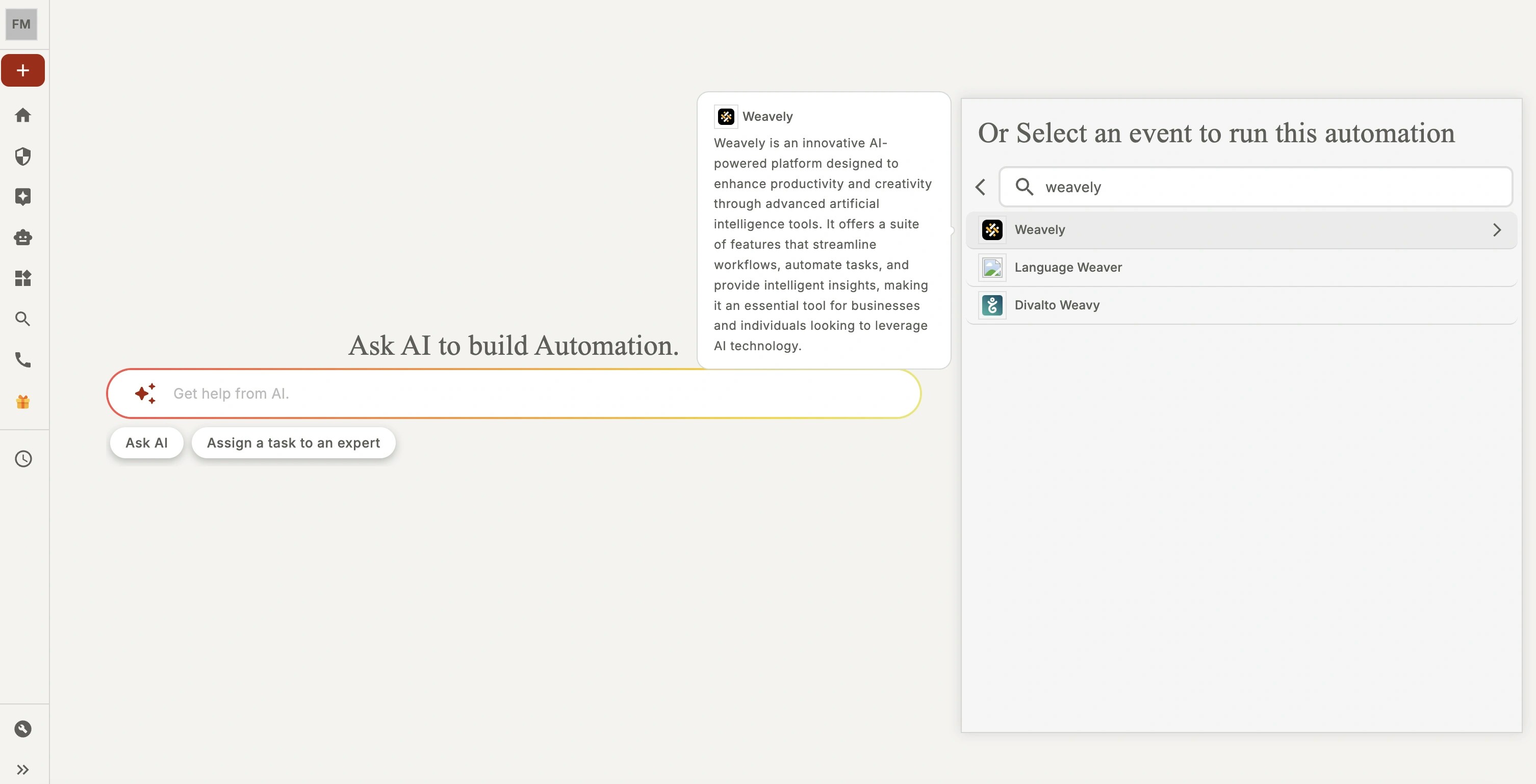
Task: Select the shield icon in the sidebar
Action: coord(22,156)
